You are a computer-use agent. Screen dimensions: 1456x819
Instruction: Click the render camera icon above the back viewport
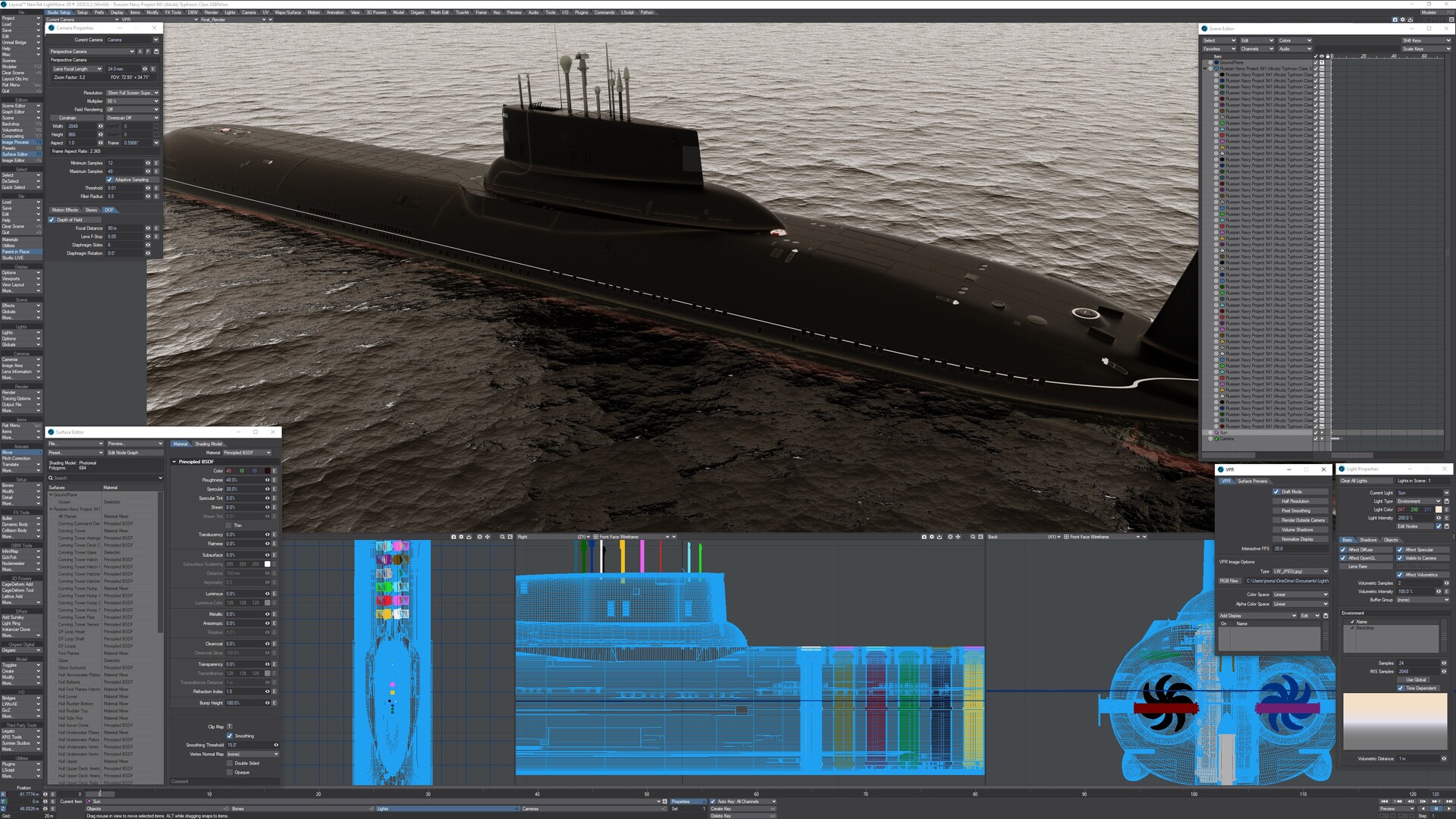click(924, 537)
